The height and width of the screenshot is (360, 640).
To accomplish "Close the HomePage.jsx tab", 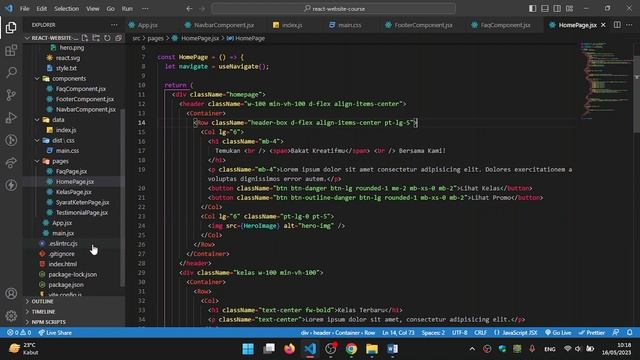I will 603,25.
